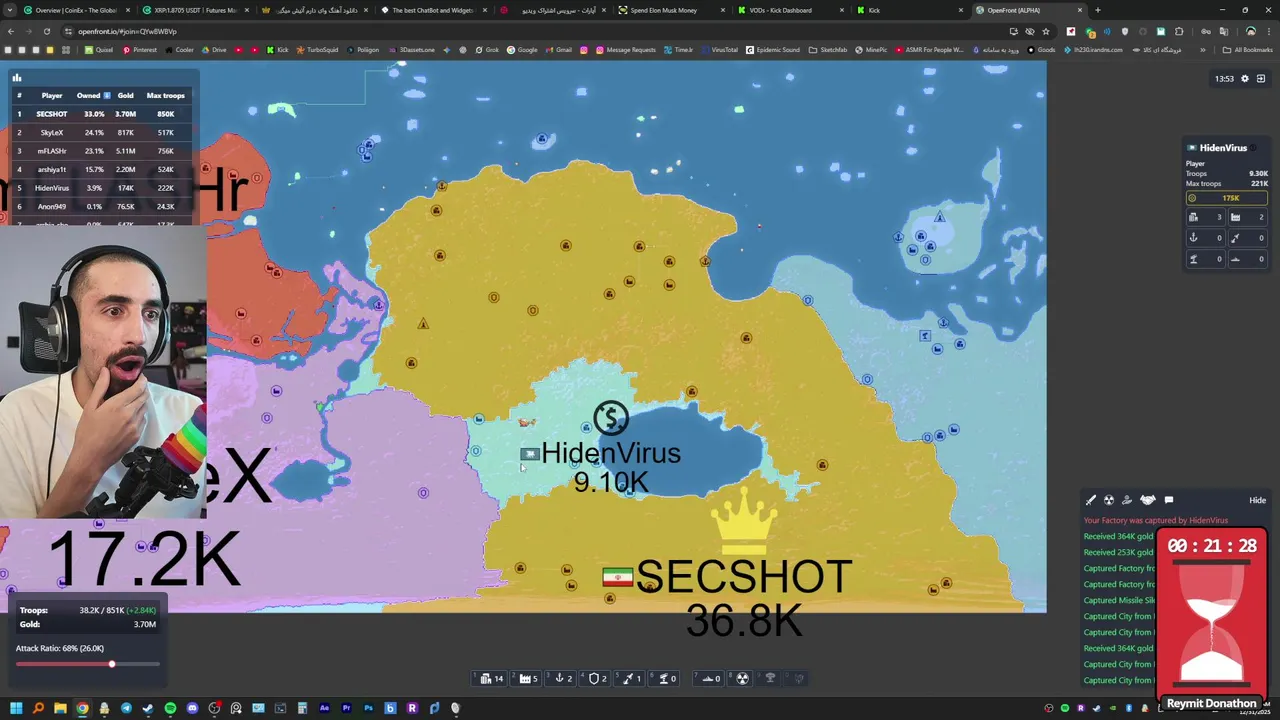Open Discord from the taskbar

[x=192, y=708]
